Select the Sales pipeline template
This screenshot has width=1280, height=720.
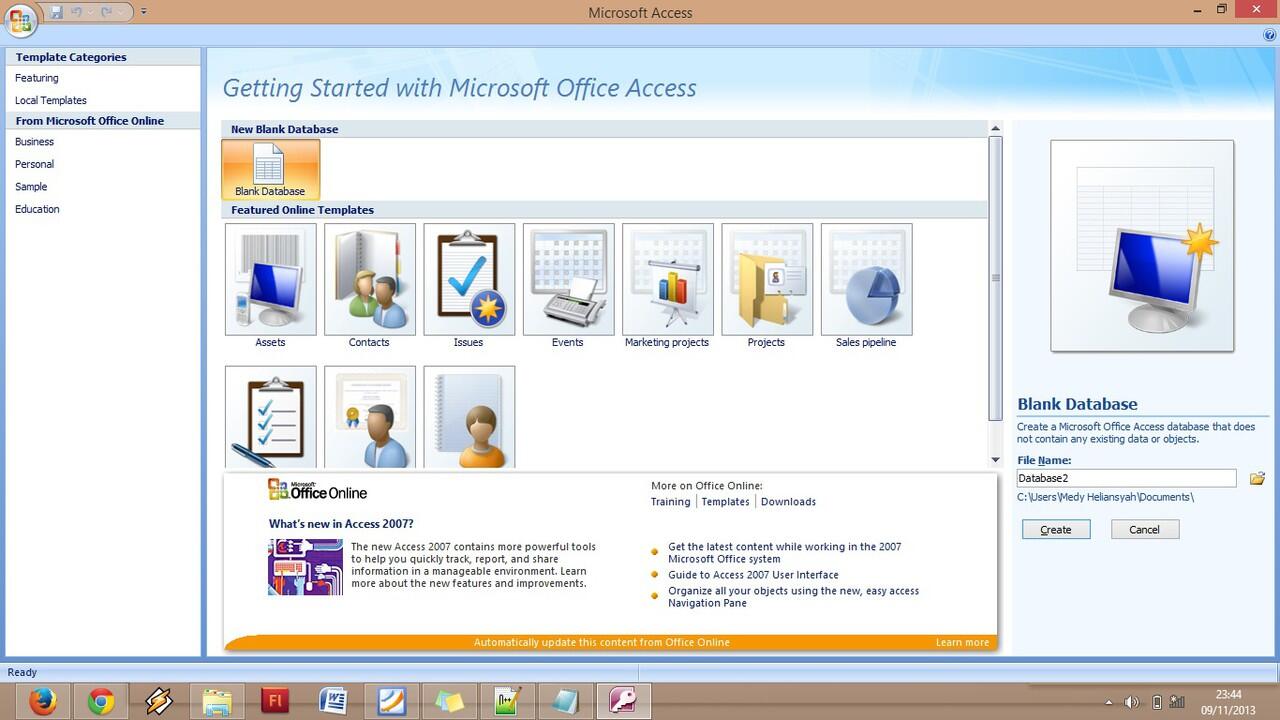tap(866, 280)
